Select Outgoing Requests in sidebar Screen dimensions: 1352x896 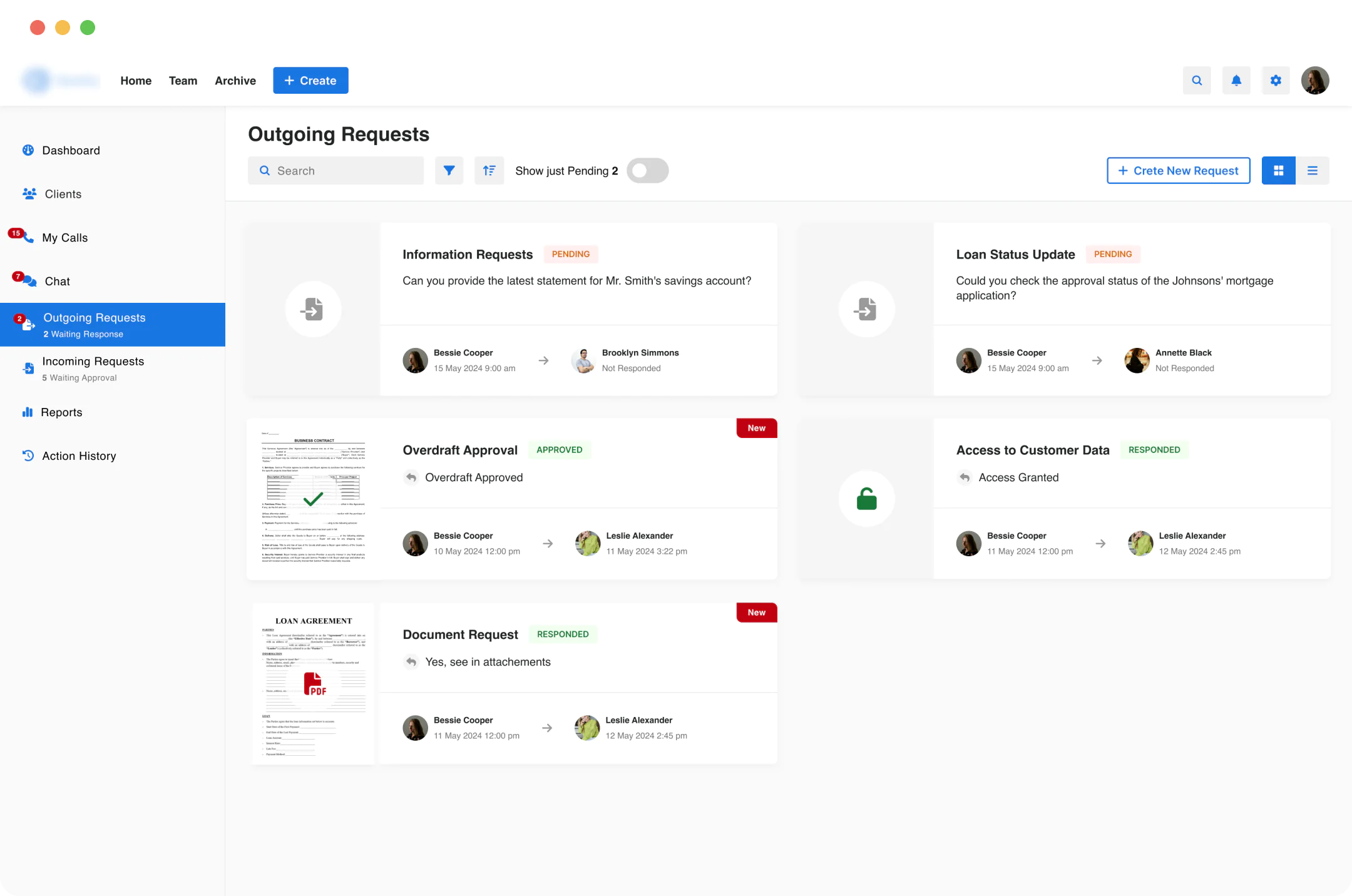[x=113, y=325]
